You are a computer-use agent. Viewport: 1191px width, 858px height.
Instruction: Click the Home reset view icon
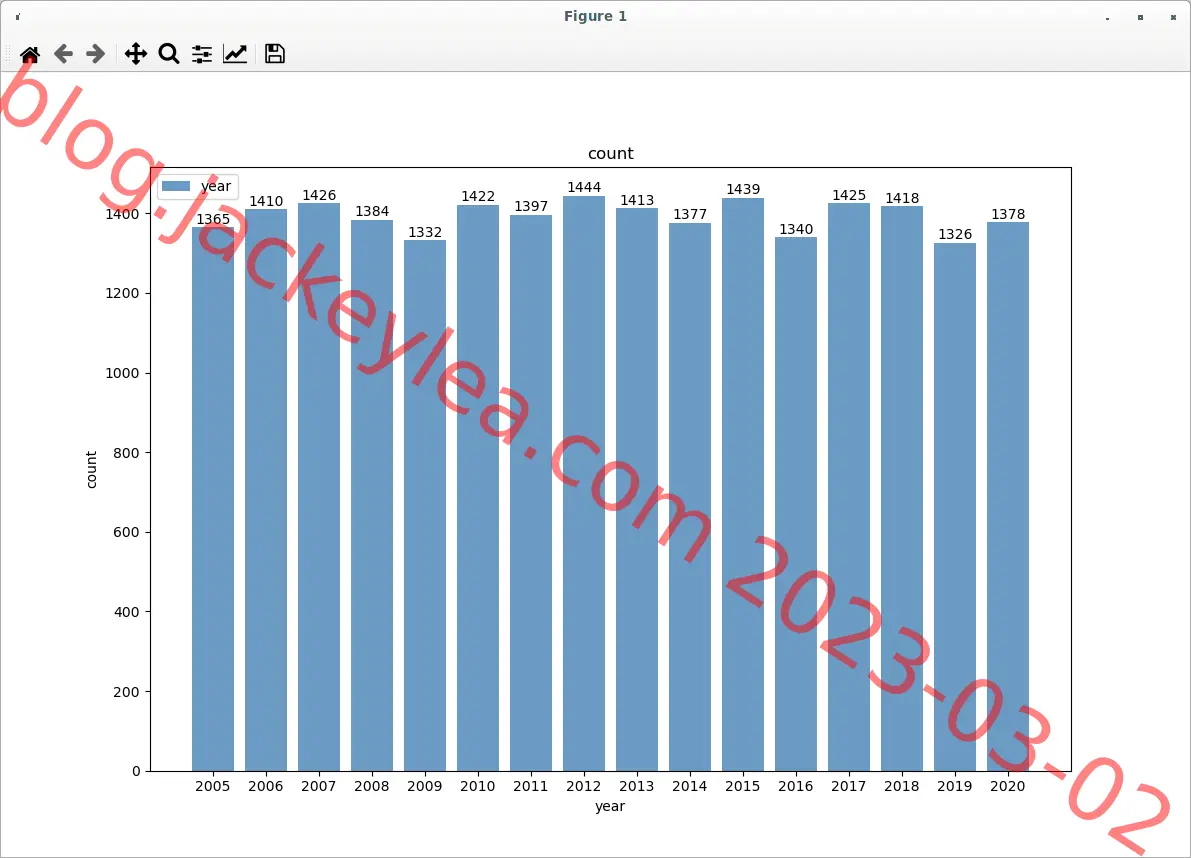click(30, 54)
